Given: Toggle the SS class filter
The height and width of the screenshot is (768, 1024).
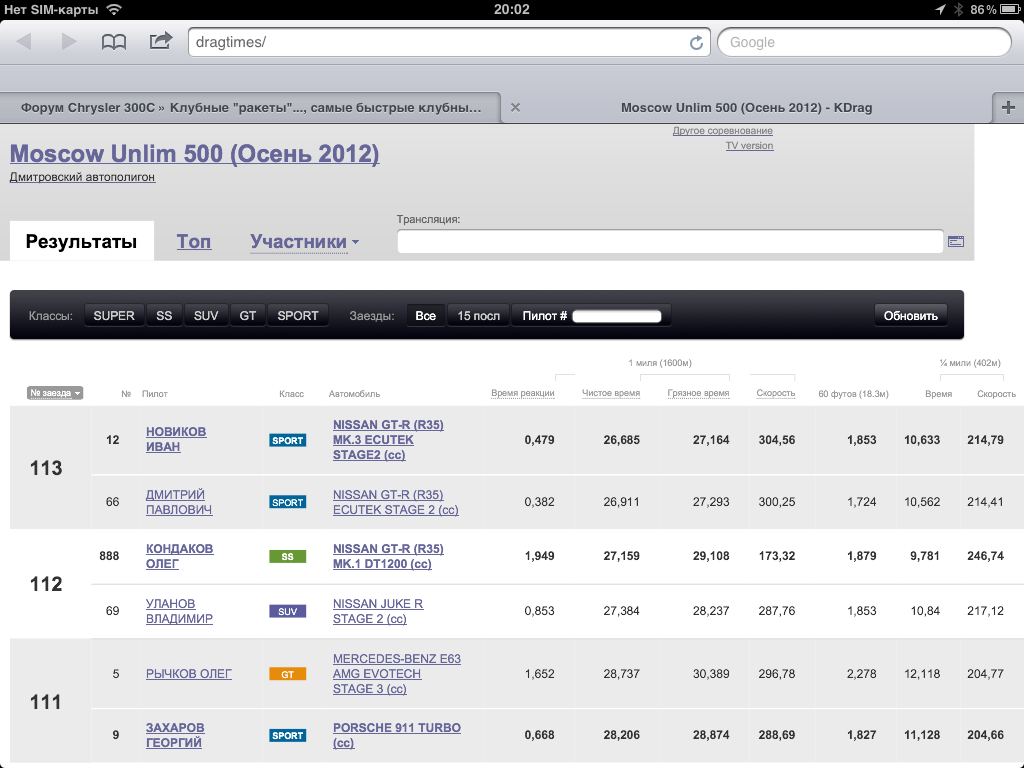Looking at the screenshot, I should [x=164, y=315].
